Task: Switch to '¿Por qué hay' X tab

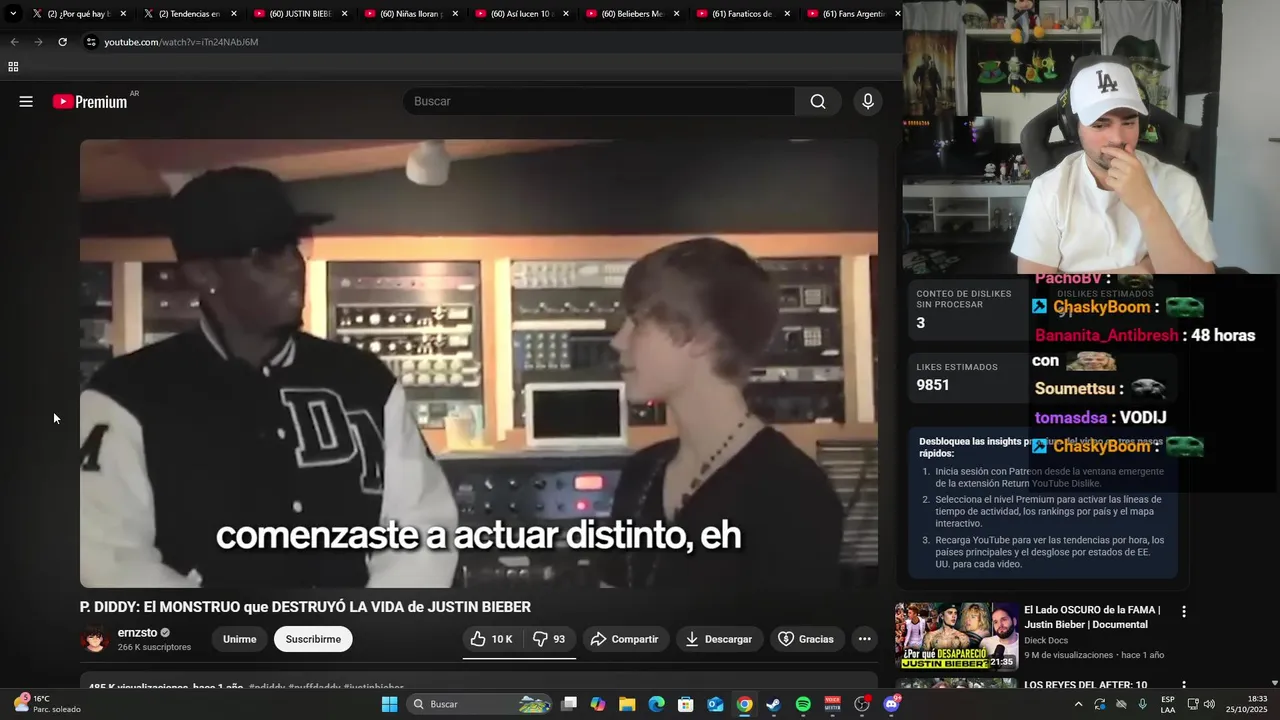Action: (80, 14)
